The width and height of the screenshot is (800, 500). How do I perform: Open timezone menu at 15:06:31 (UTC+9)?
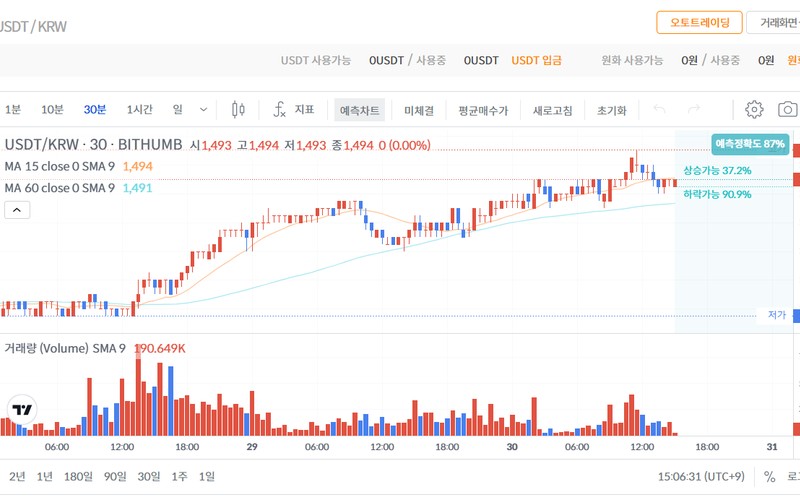click(701, 477)
